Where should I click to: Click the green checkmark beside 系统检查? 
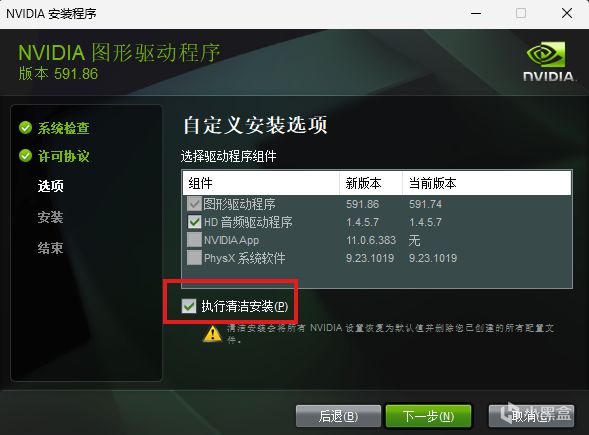click(x=26, y=128)
